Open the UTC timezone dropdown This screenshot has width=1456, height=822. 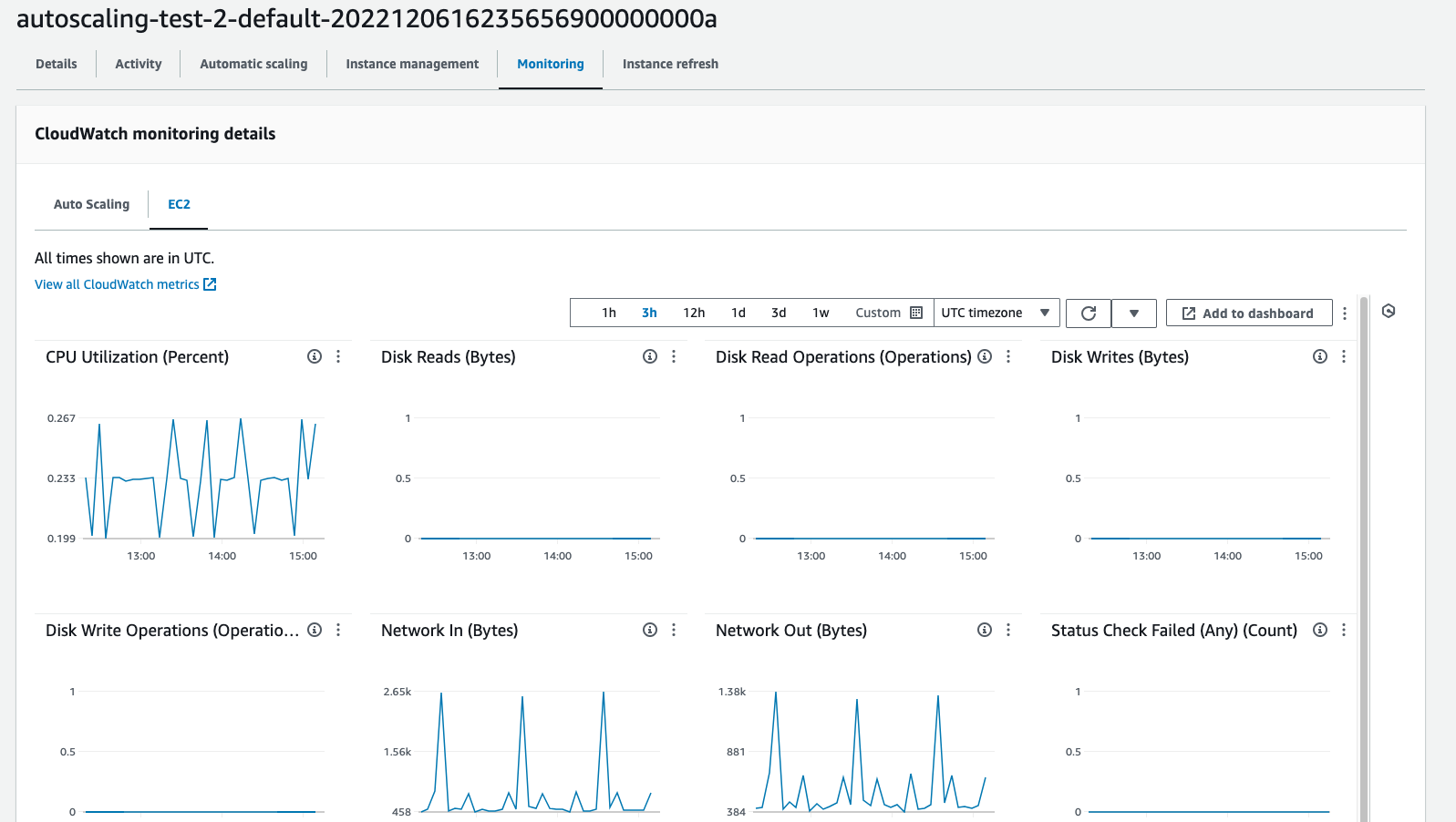coord(996,313)
